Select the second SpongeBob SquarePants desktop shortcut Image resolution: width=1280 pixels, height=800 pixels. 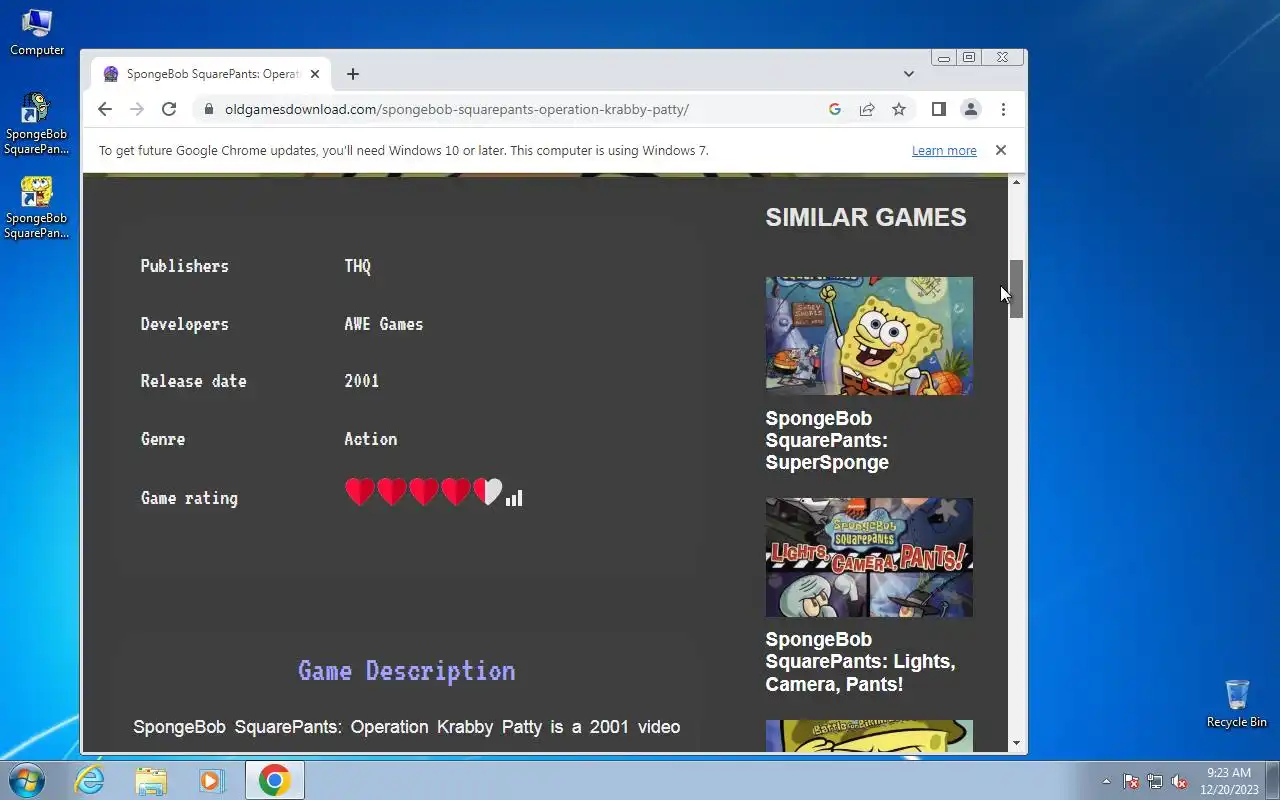click(37, 208)
